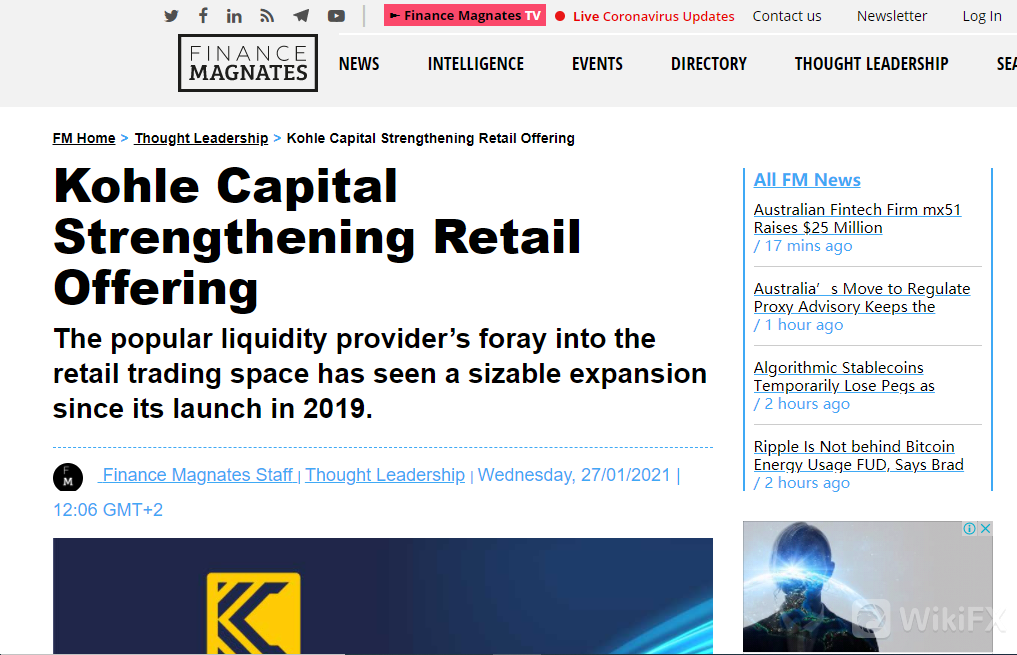
Task: Open the Twitter social icon
Action: [171, 16]
